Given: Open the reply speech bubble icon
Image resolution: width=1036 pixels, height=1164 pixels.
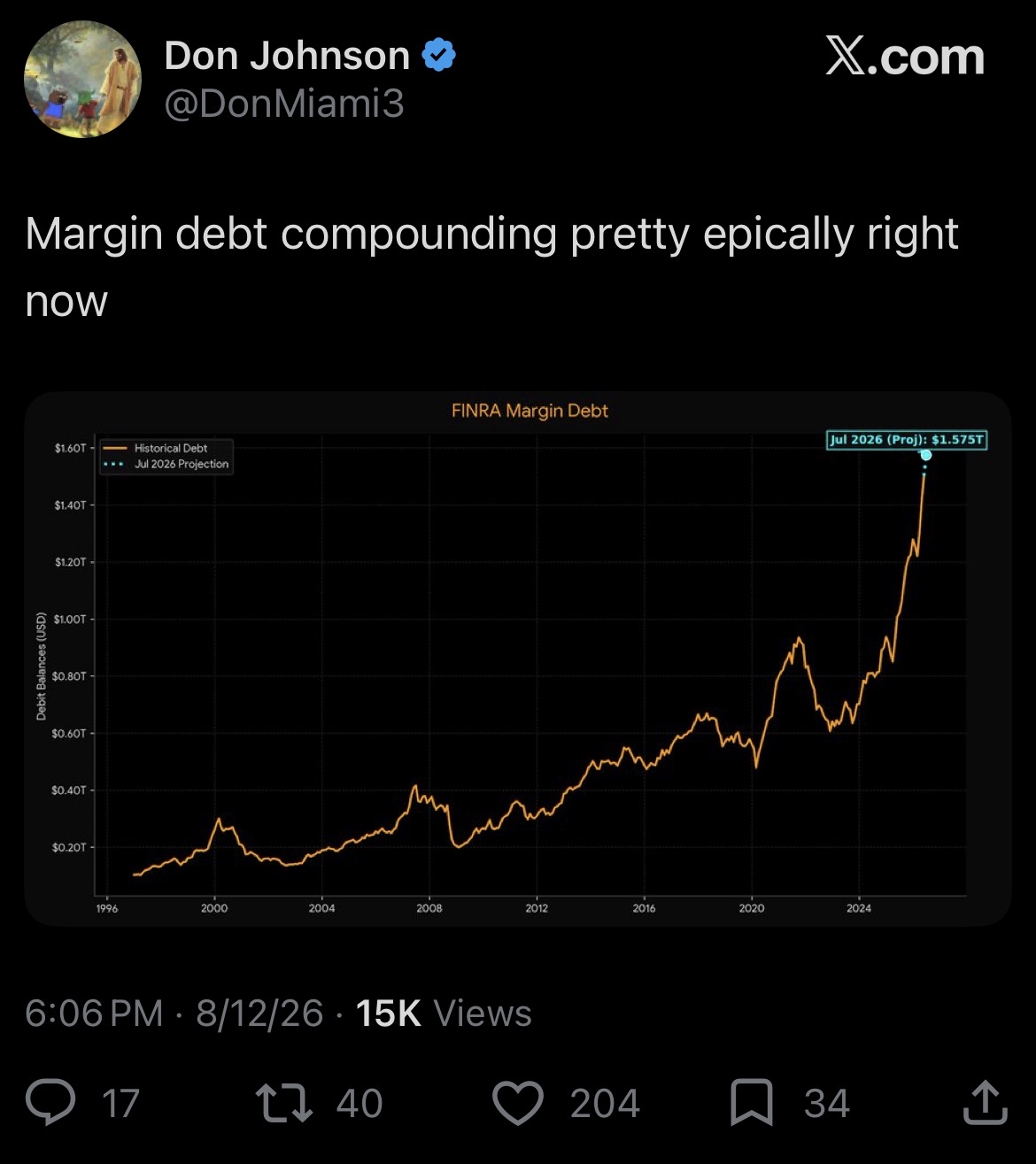Looking at the screenshot, I should [50, 1103].
